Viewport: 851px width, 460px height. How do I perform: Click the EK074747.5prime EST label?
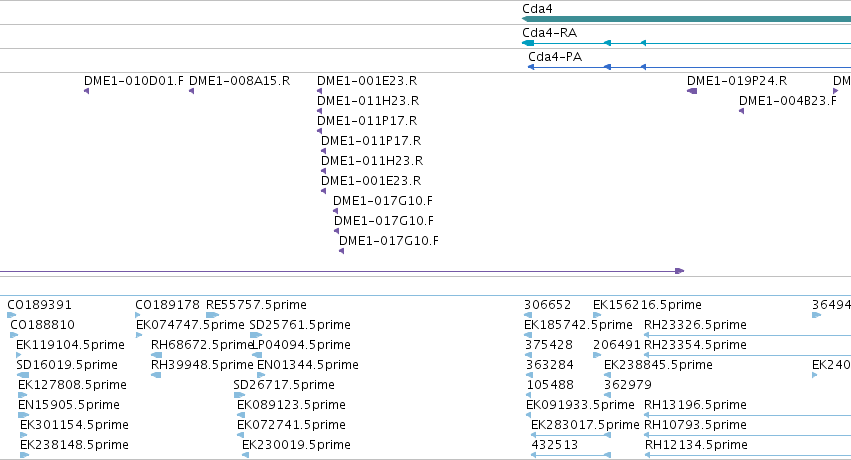click(x=190, y=325)
